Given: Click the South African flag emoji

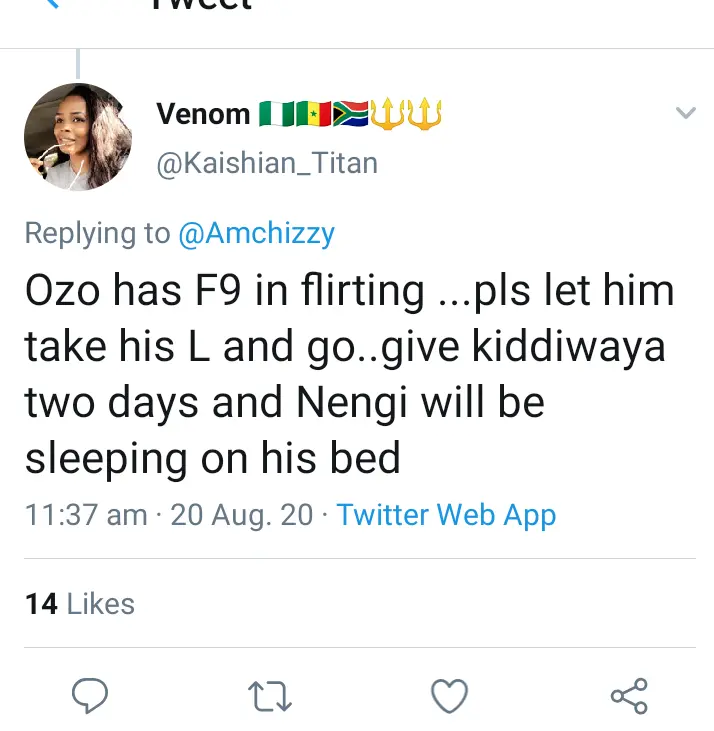Looking at the screenshot, I should [351, 114].
